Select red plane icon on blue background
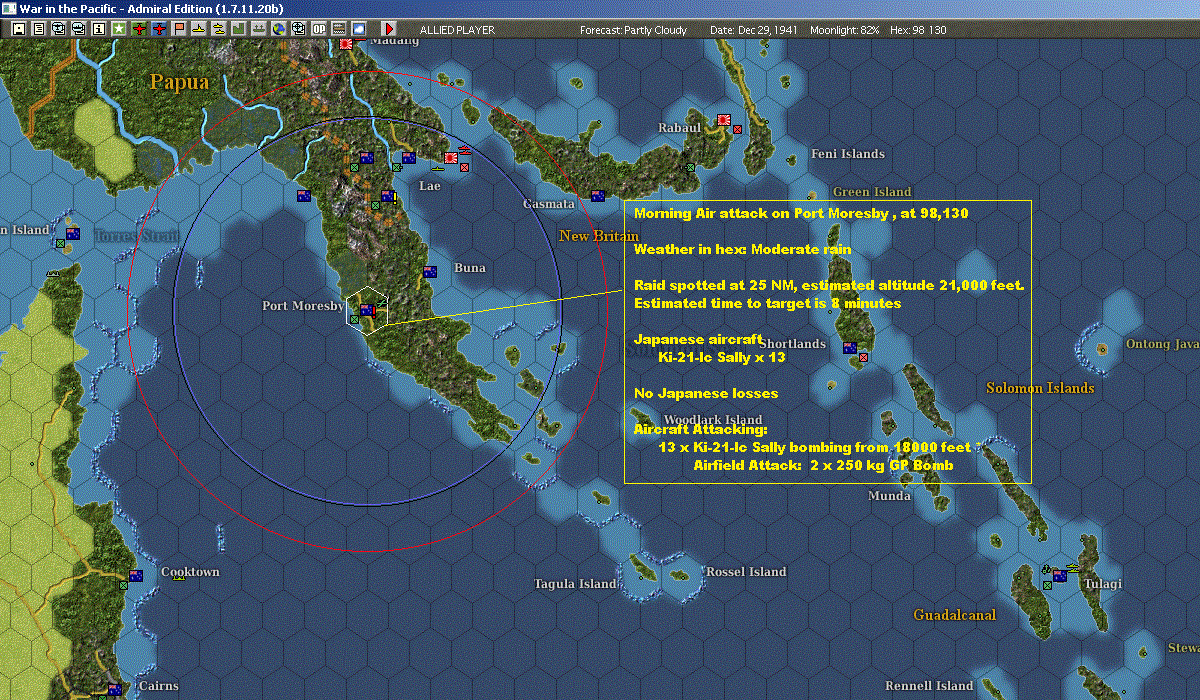1200x700 pixels. (159, 29)
